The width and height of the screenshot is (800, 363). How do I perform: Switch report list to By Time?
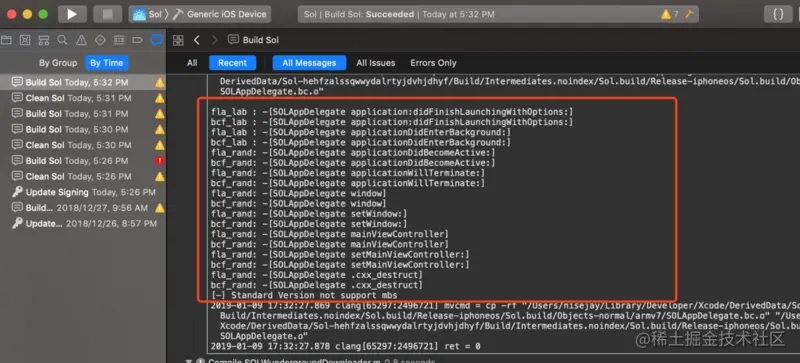[x=107, y=63]
